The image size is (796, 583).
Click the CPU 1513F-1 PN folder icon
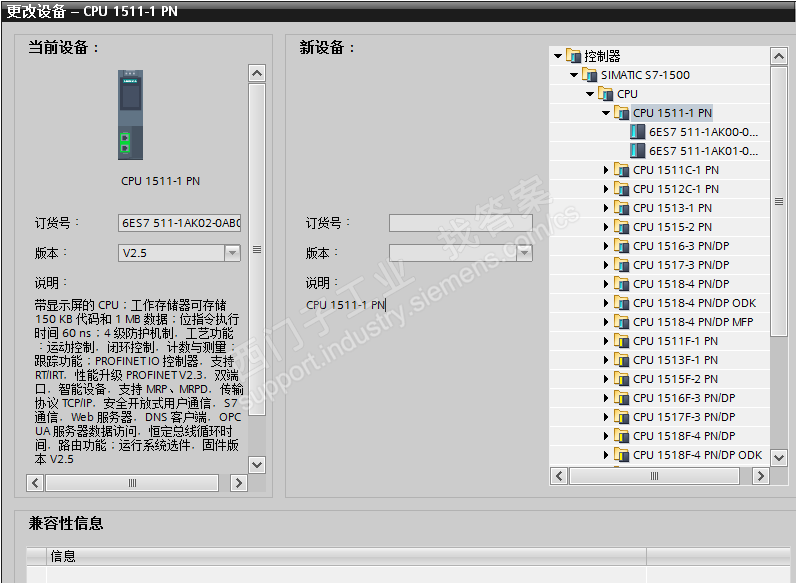point(622,360)
